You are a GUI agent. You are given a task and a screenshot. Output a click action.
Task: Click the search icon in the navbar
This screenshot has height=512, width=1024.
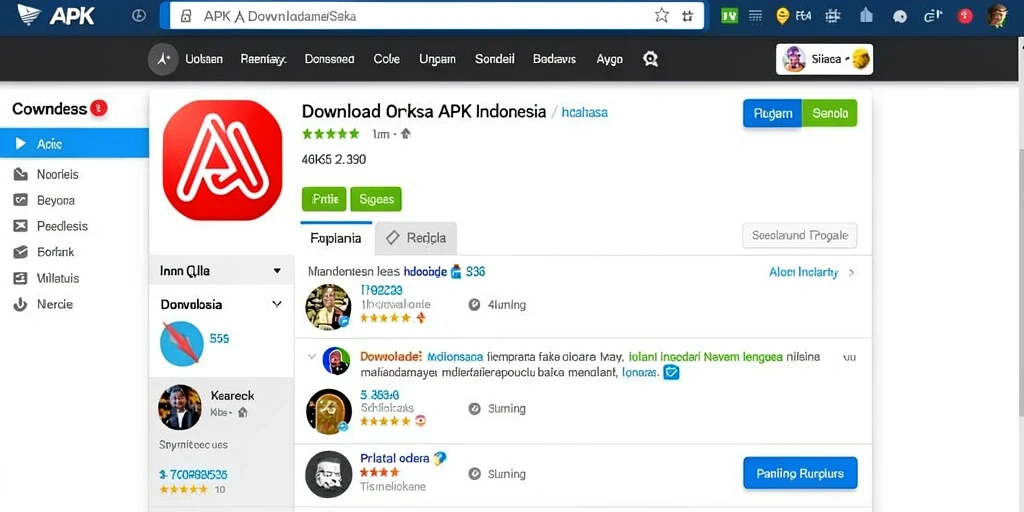pyautogui.click(x=650, y=59)
